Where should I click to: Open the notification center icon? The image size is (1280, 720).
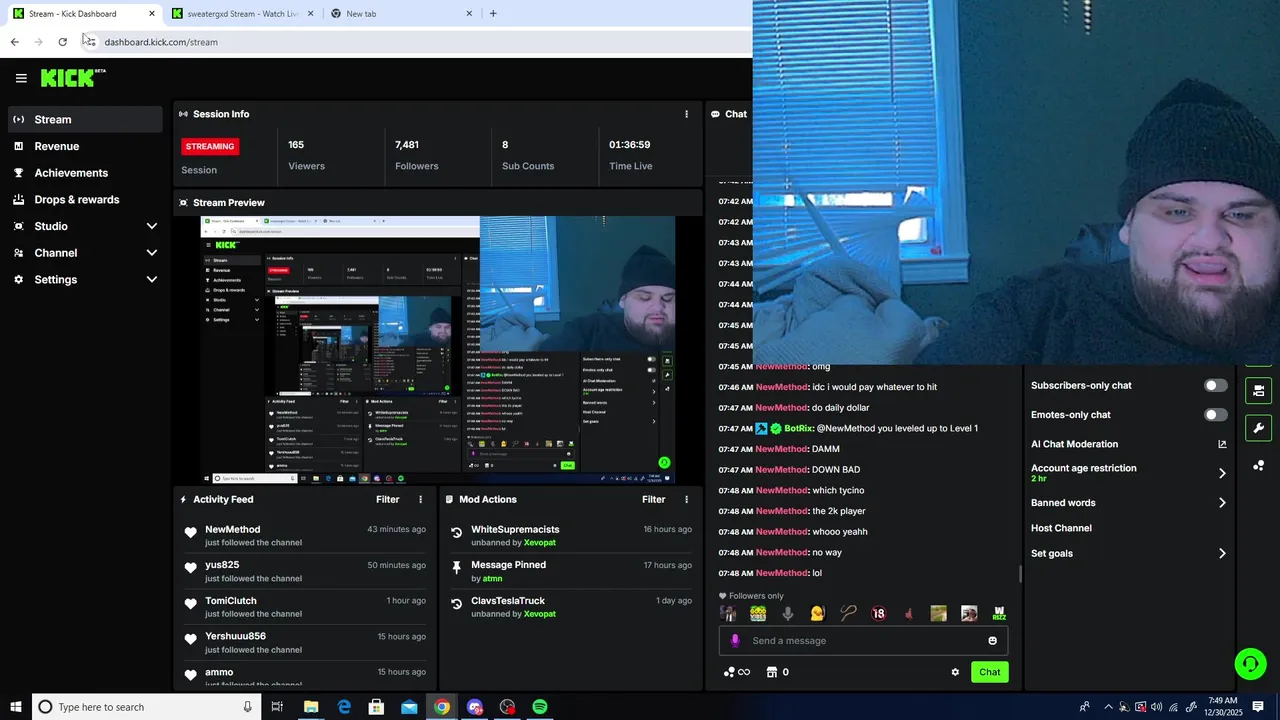tap(1258, 707)
